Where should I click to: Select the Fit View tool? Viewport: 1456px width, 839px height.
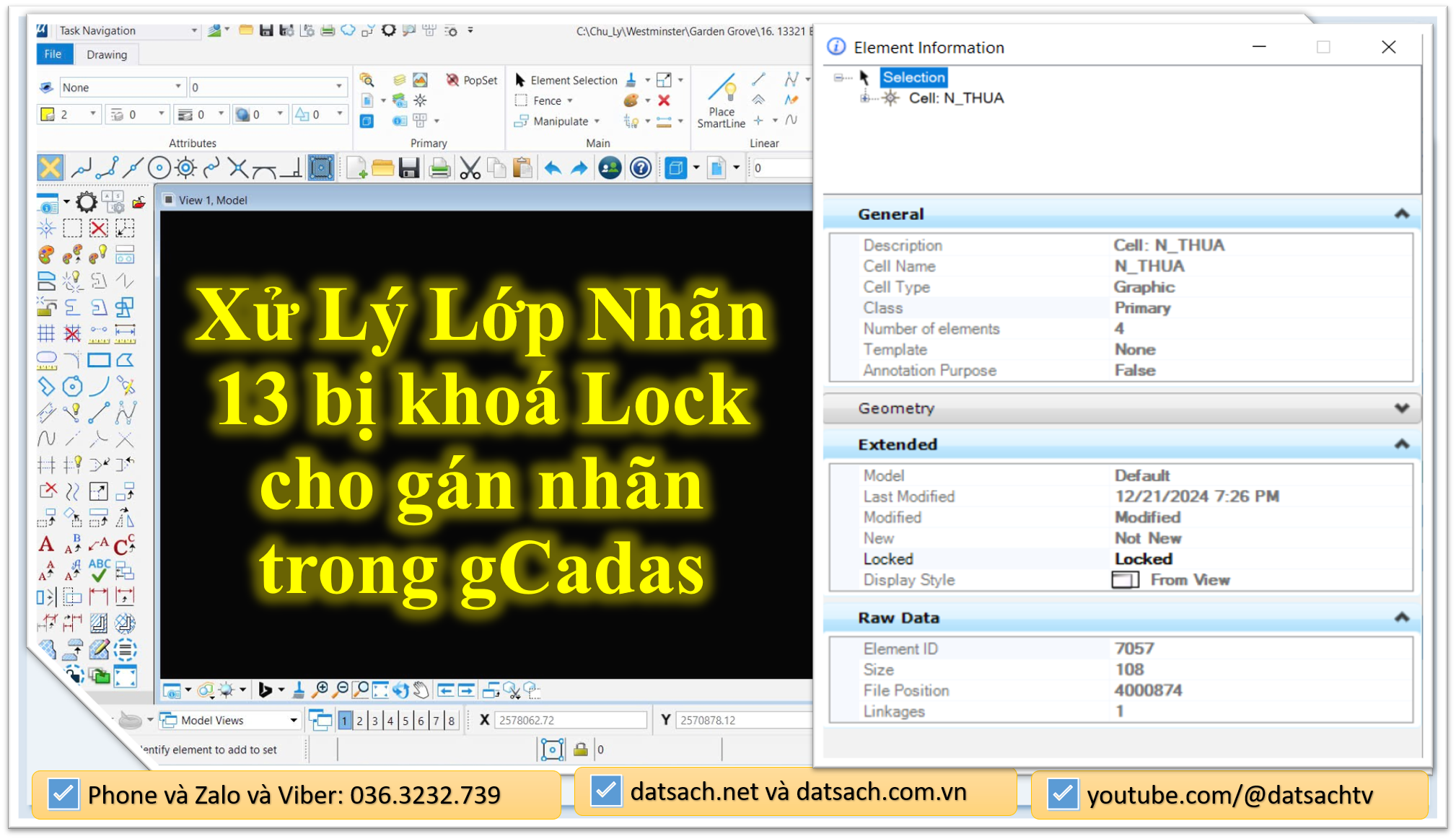point(381,690)
